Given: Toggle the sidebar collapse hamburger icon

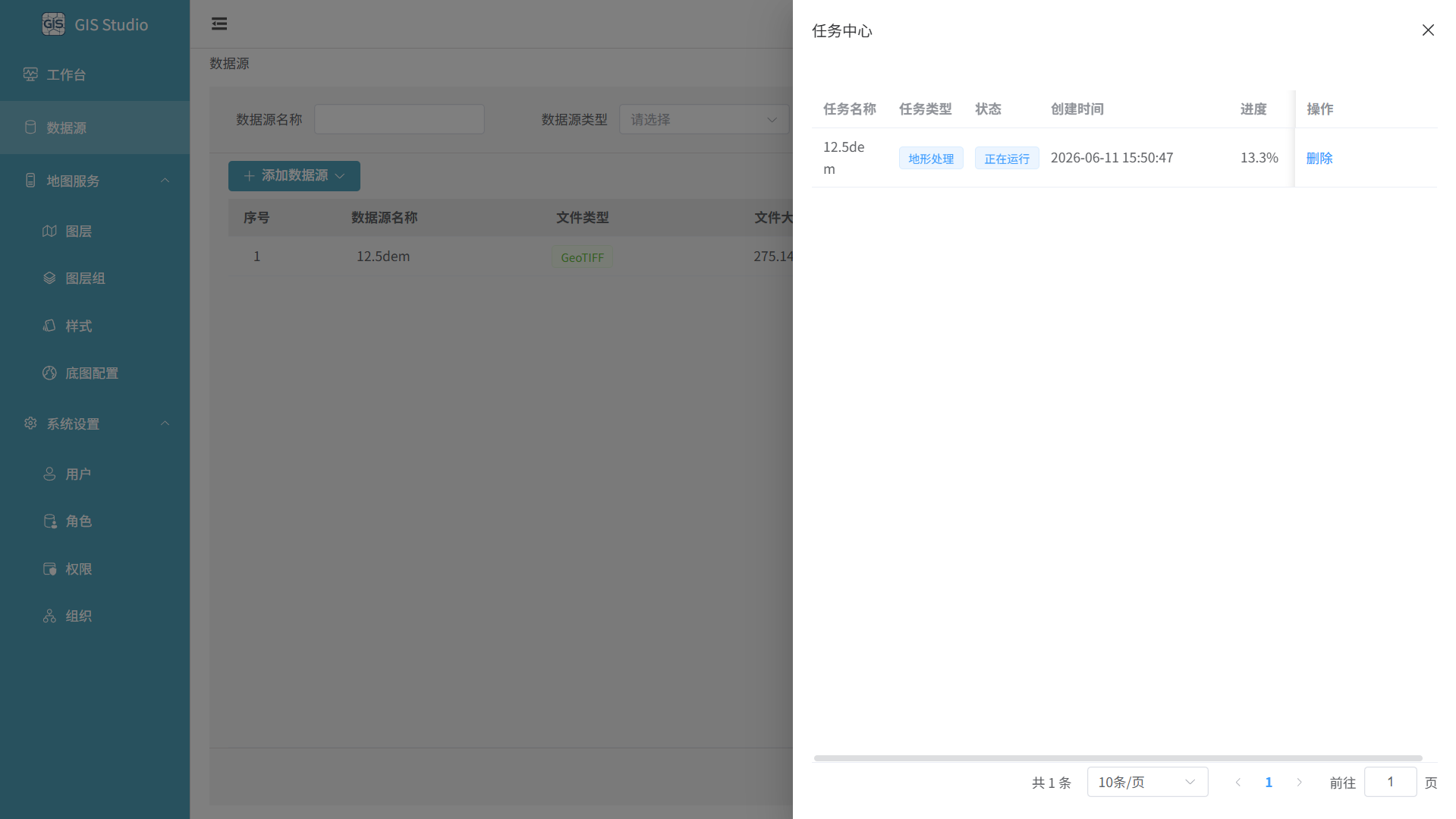Looking at the screenshot, I should coord(219,24).
